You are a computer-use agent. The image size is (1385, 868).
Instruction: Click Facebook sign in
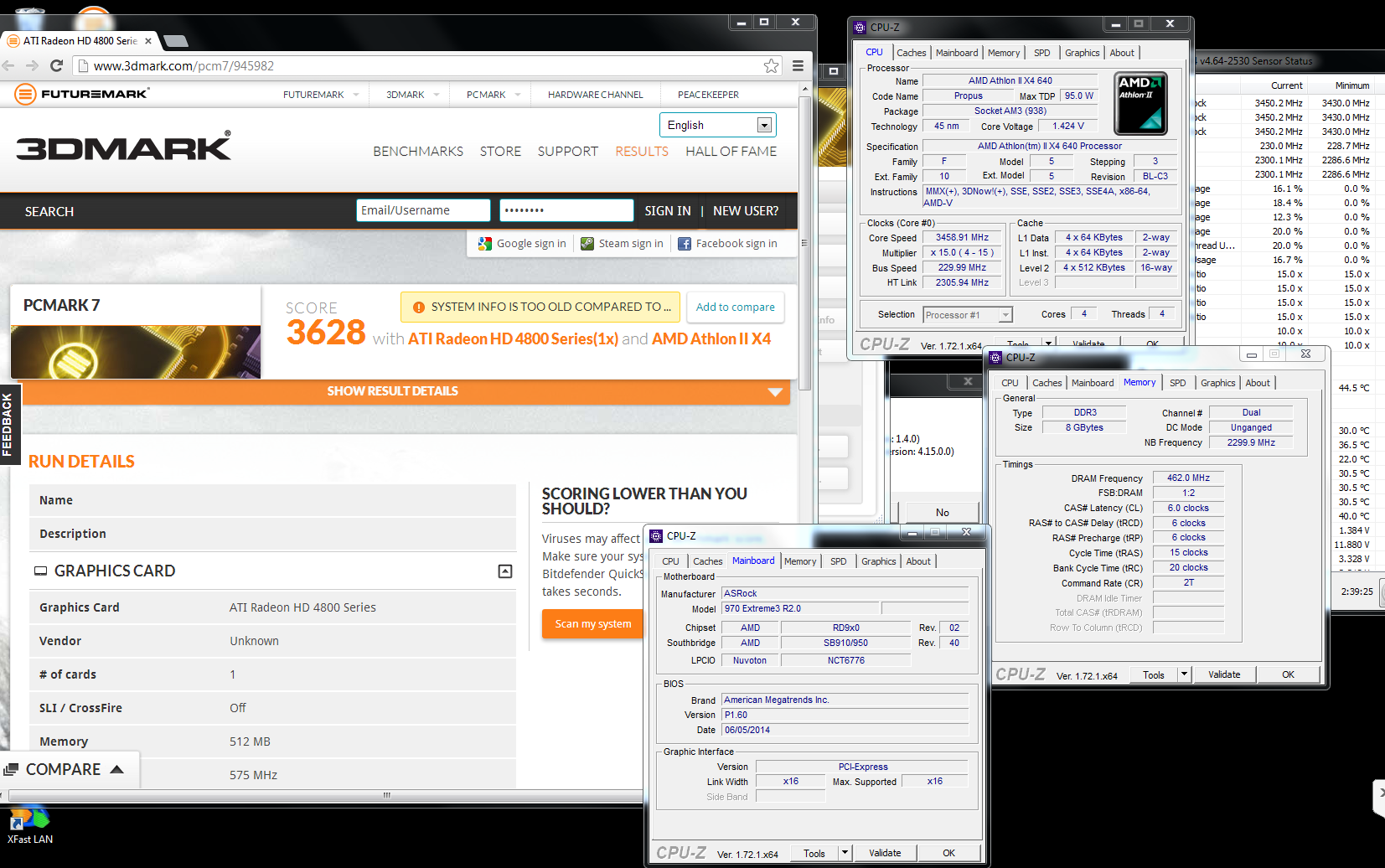pyautogui.click(x=727, y=244)
